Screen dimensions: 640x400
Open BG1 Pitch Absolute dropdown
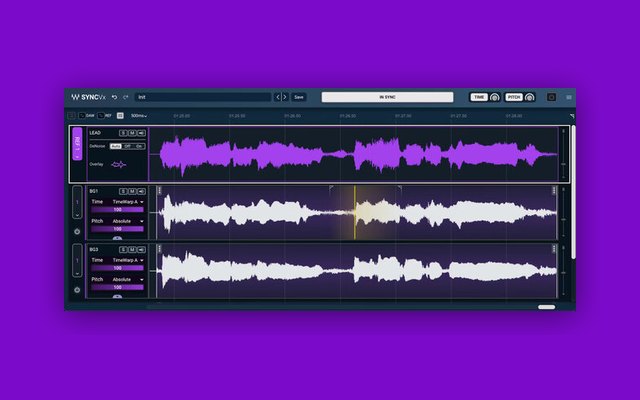(x=128, y=221)
